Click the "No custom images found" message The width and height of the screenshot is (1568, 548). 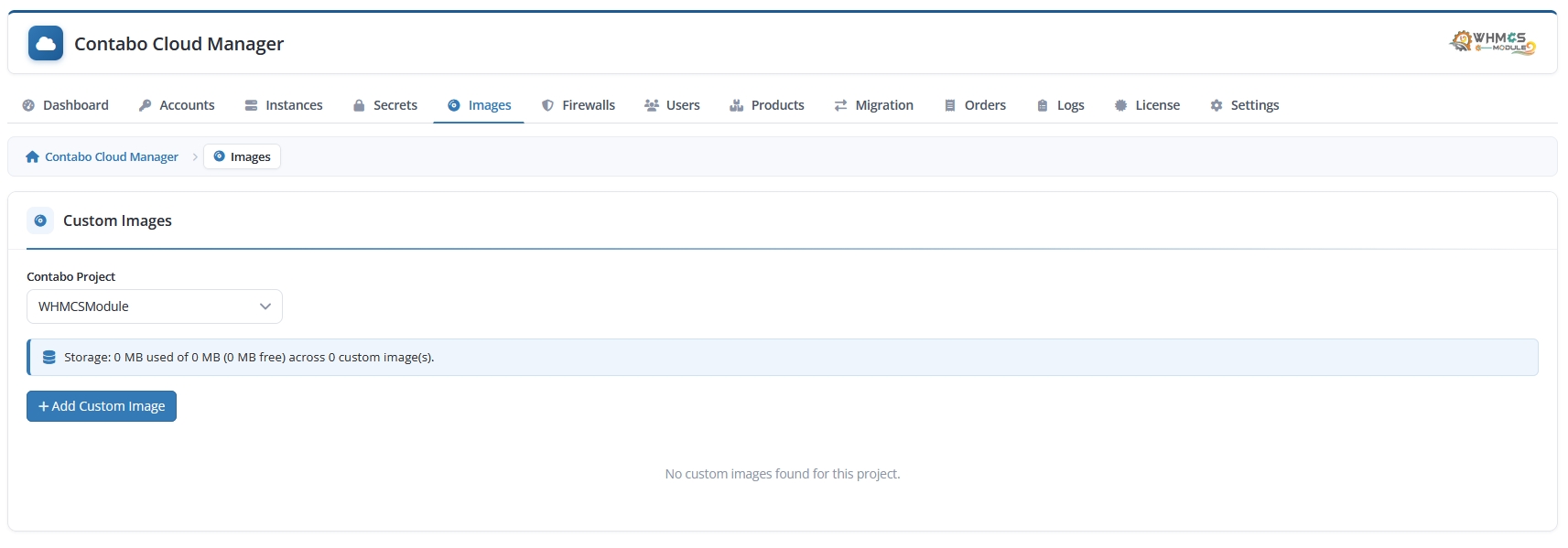(783, 474)
